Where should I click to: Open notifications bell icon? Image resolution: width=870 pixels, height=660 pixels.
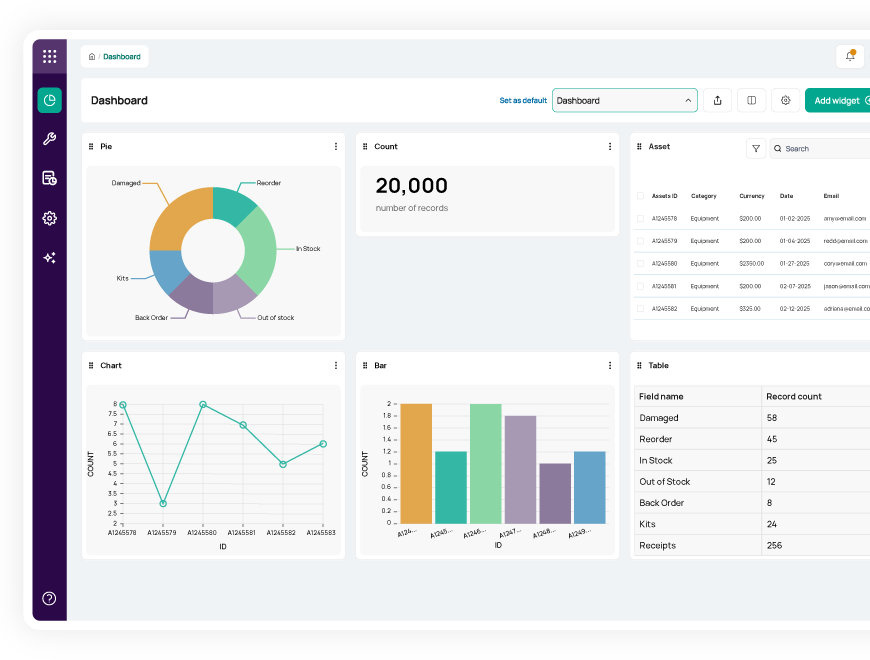(x=850, y=56)
